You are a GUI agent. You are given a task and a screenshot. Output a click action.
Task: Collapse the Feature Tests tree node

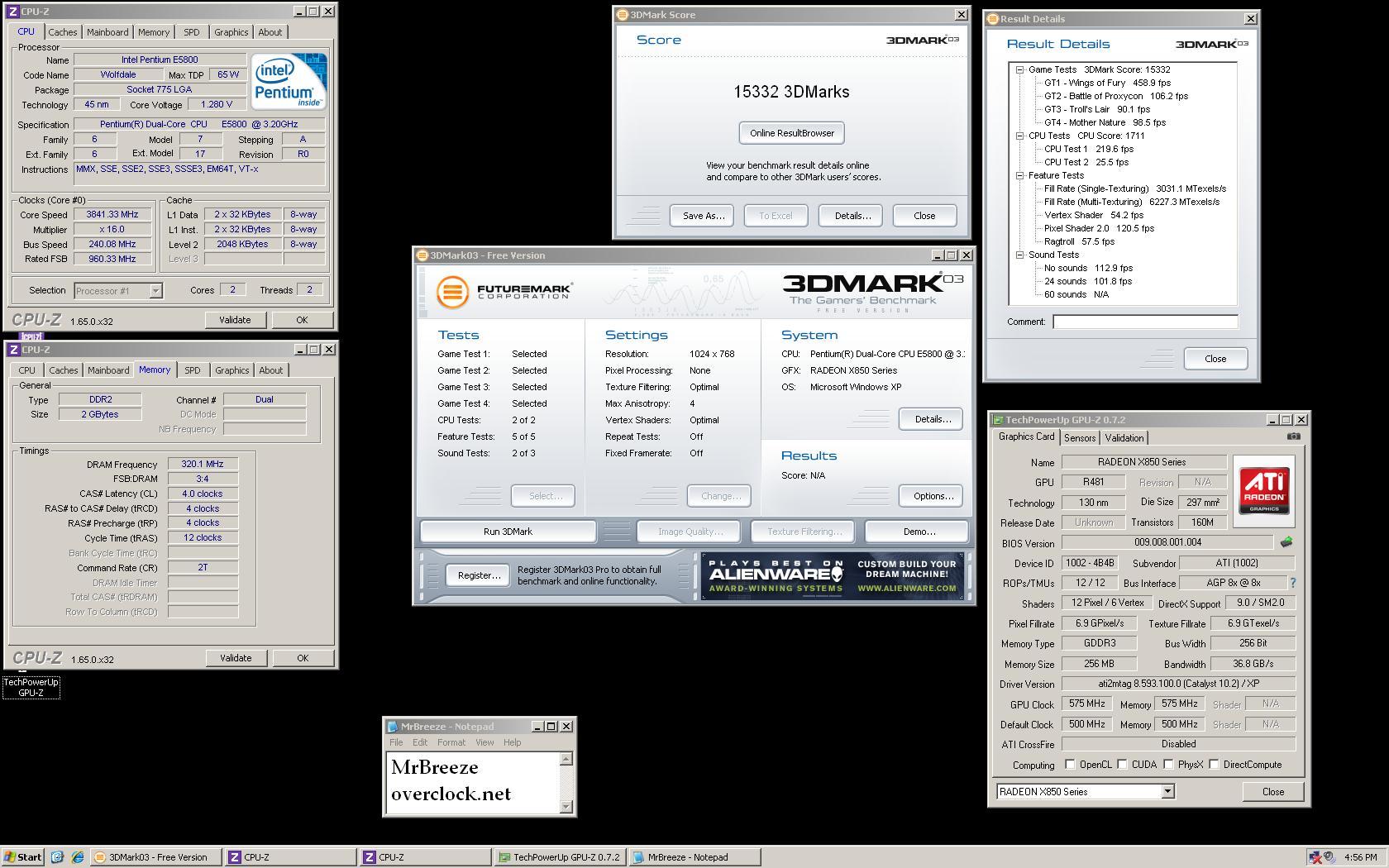point(1020,175)
